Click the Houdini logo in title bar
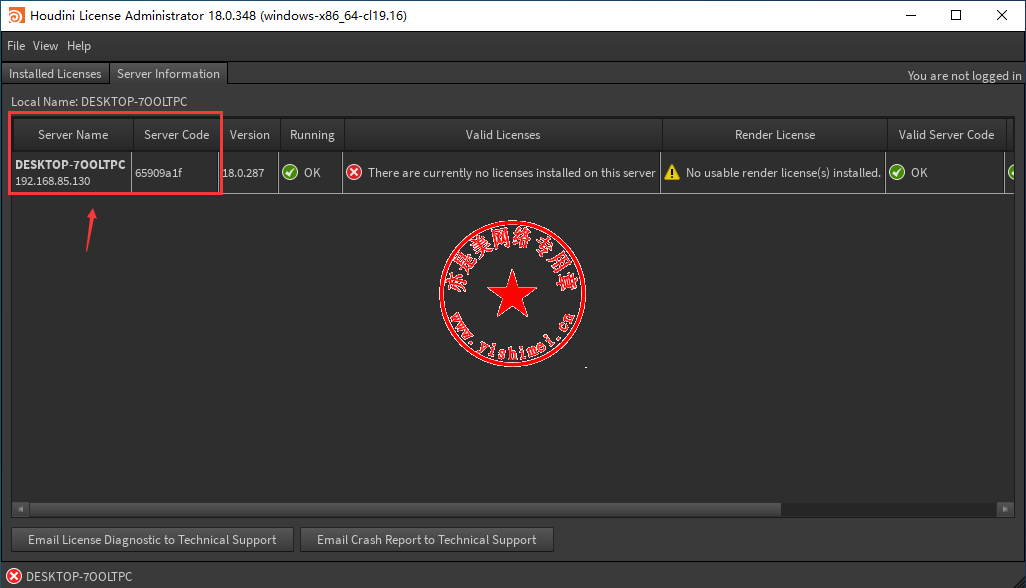The width and height of the screenshot is (1026, 588). pyautogui.click(x=16, y=15)
